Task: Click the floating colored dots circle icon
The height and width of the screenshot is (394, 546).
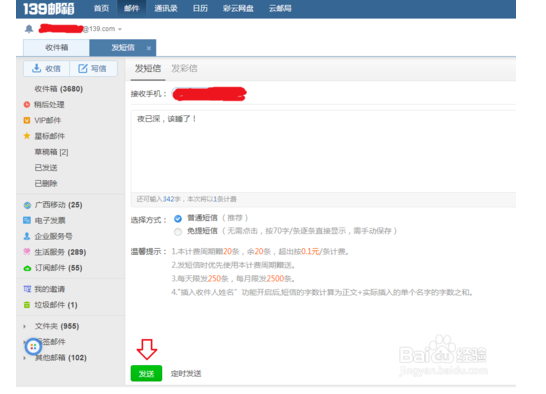Action: 33,346
